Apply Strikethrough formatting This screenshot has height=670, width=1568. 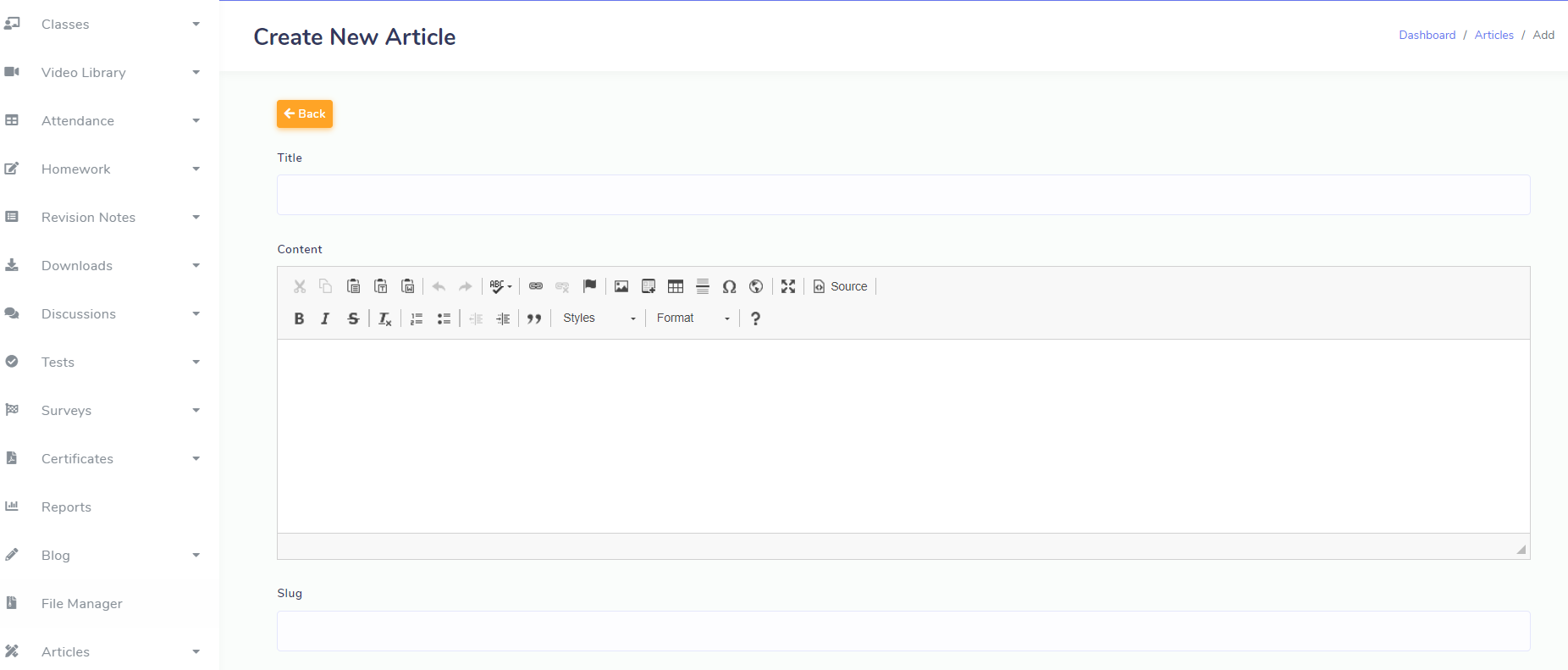tap(353, 318)
